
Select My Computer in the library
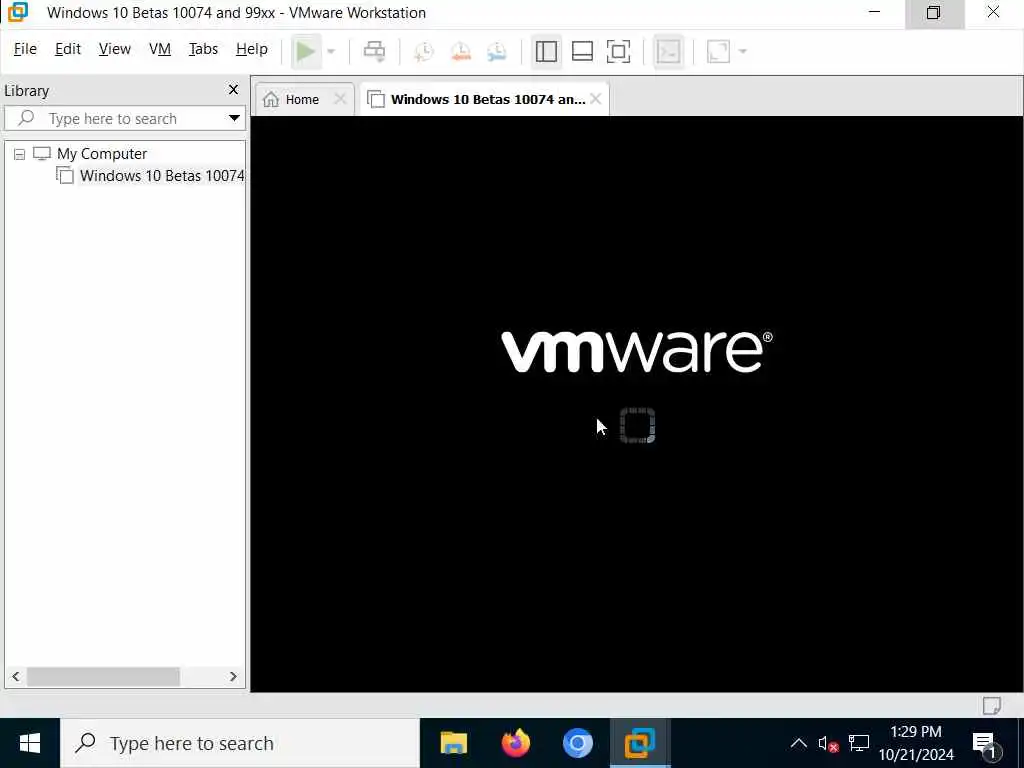[x=102, y=153]
